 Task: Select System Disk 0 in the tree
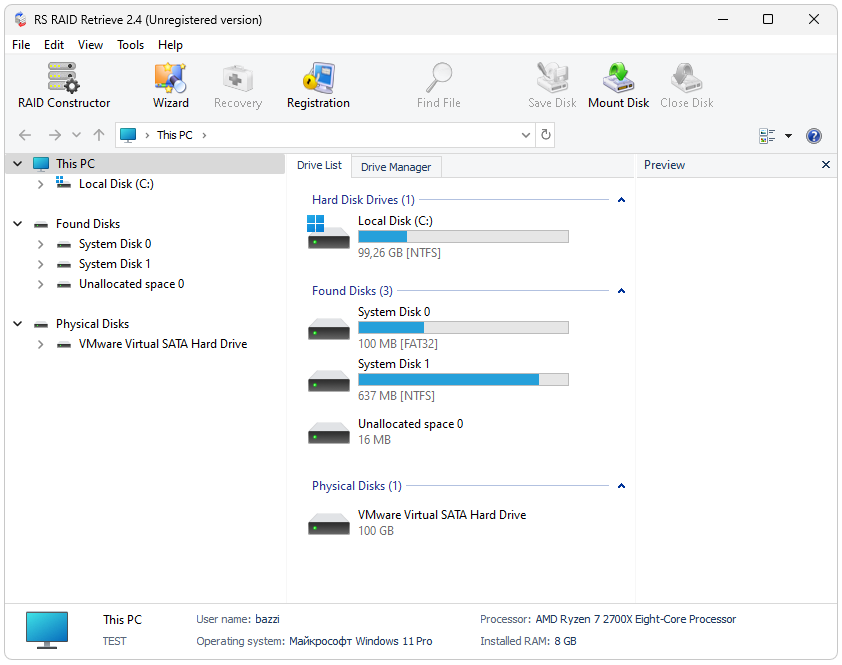pyautogui.click(x=115, y=244)
